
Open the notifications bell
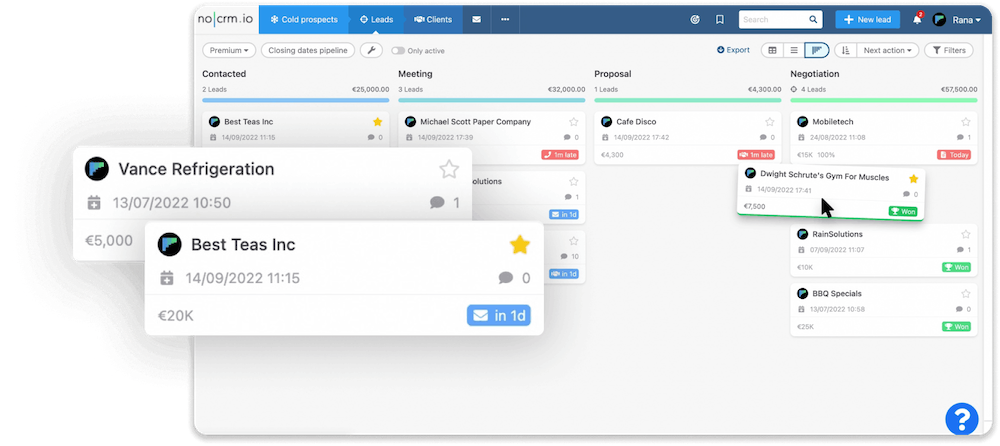[x=917, y=19]
